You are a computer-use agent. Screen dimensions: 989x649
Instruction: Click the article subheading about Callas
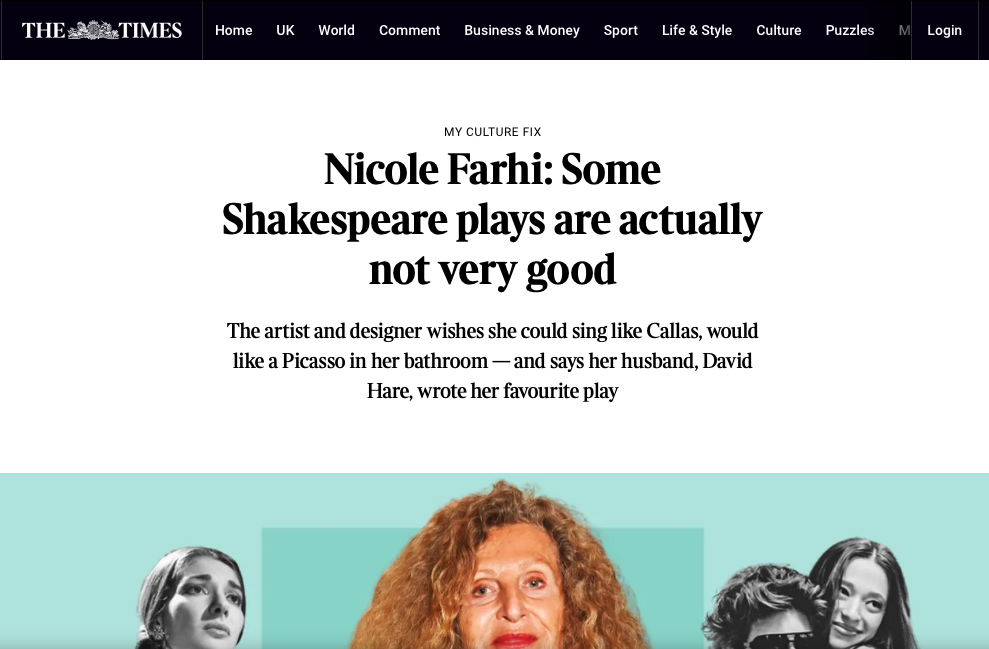coord(493,361)
